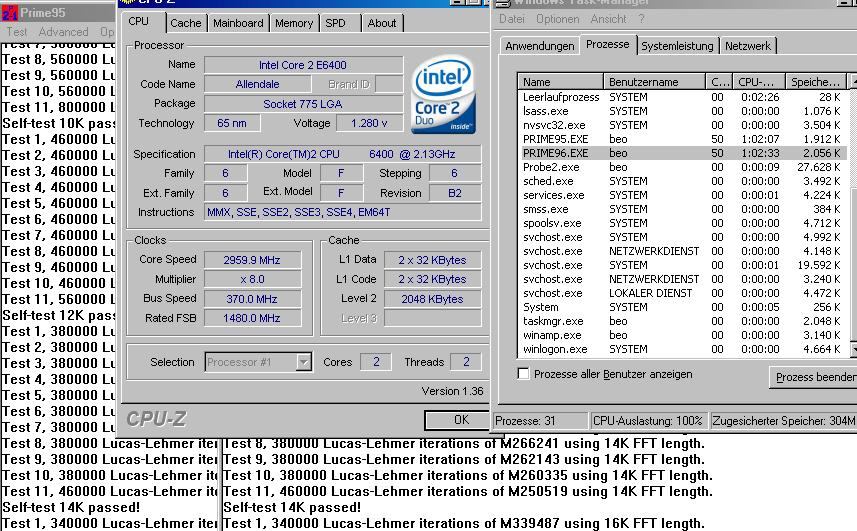Open the Memory tab in CPU-Z

(x=294, y=23)
